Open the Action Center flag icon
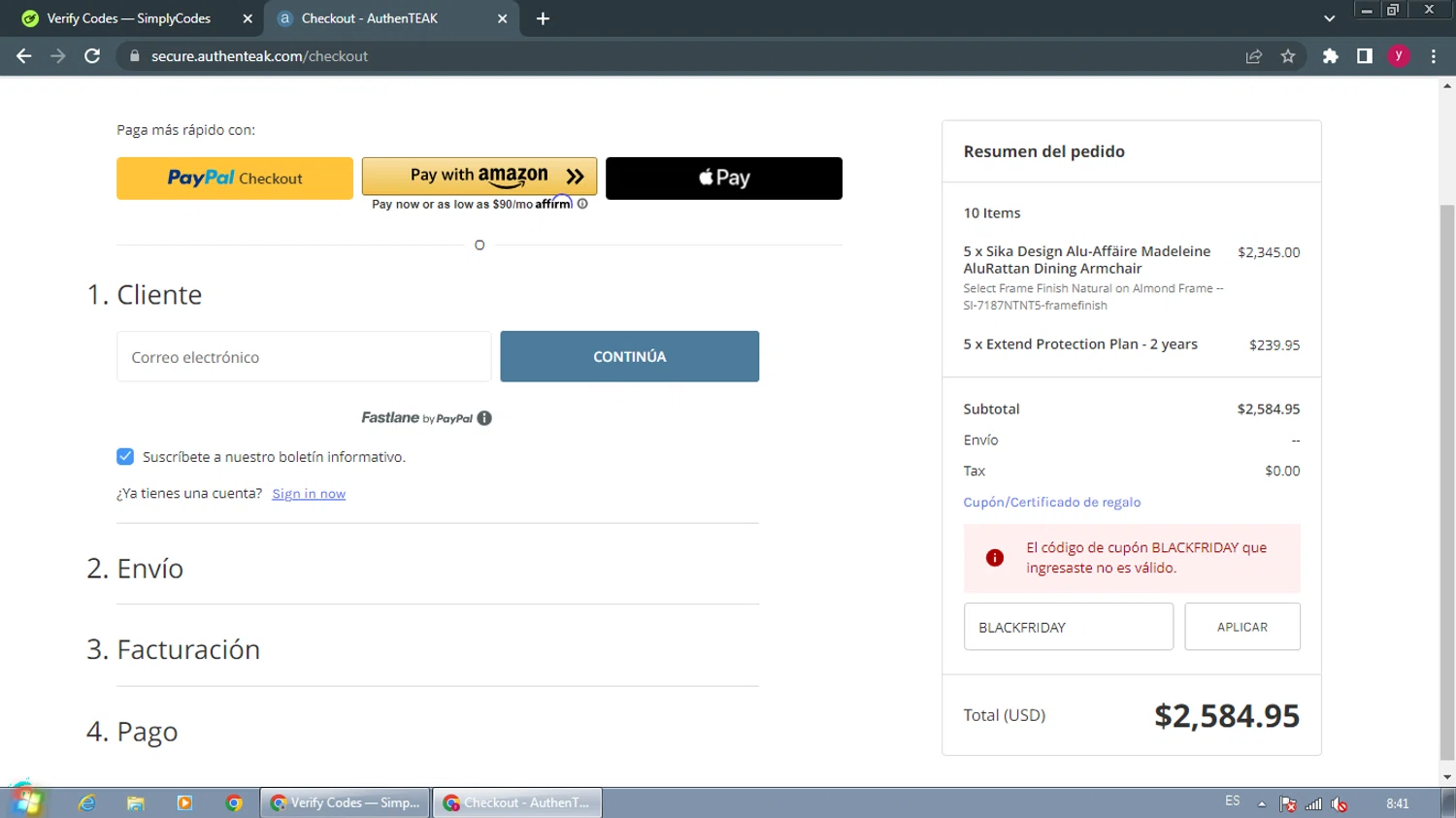The image size is (1456, 818). (1288, 803)
